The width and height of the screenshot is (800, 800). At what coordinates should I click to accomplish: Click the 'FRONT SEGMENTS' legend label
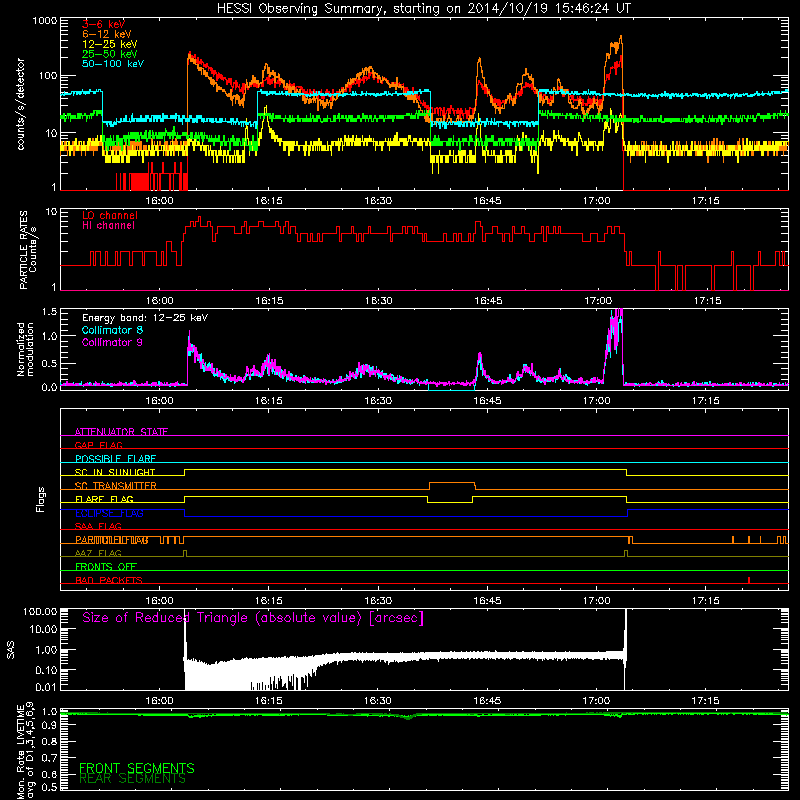[137, 768]
